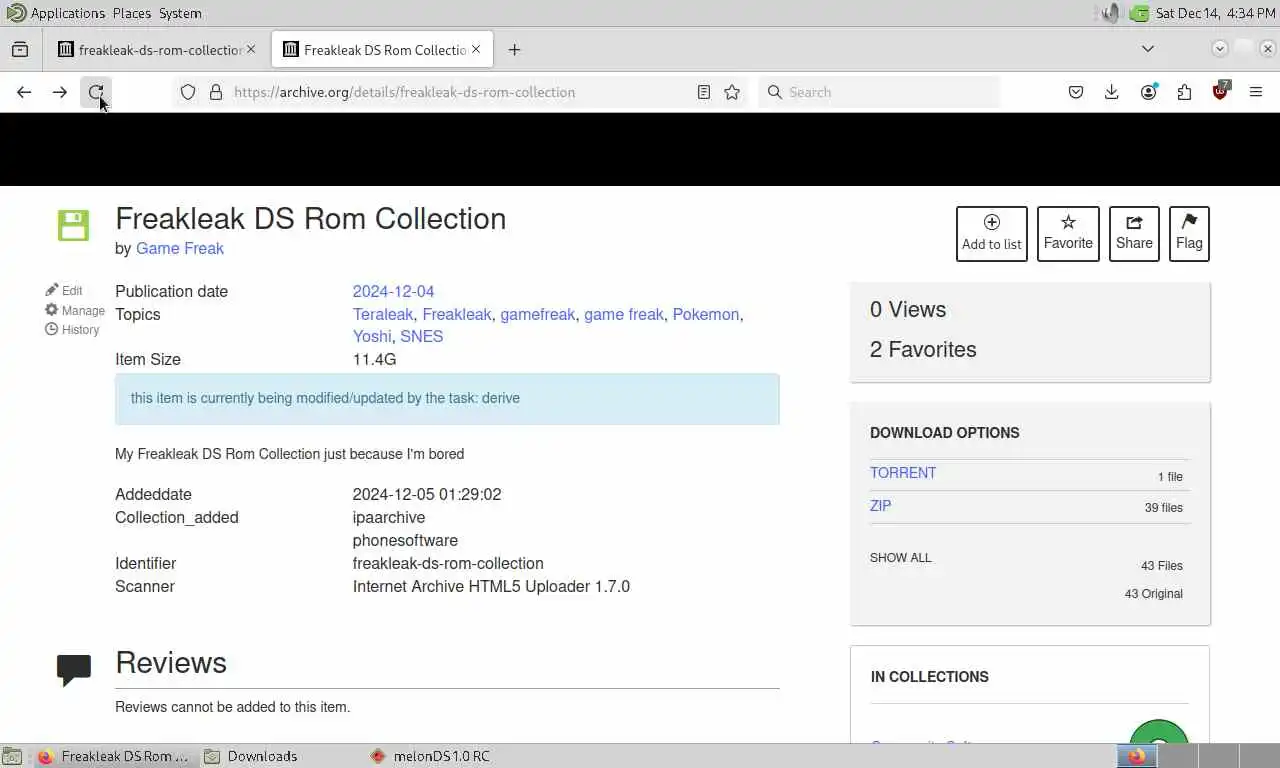Open the SNES topic link

[422, 336]
